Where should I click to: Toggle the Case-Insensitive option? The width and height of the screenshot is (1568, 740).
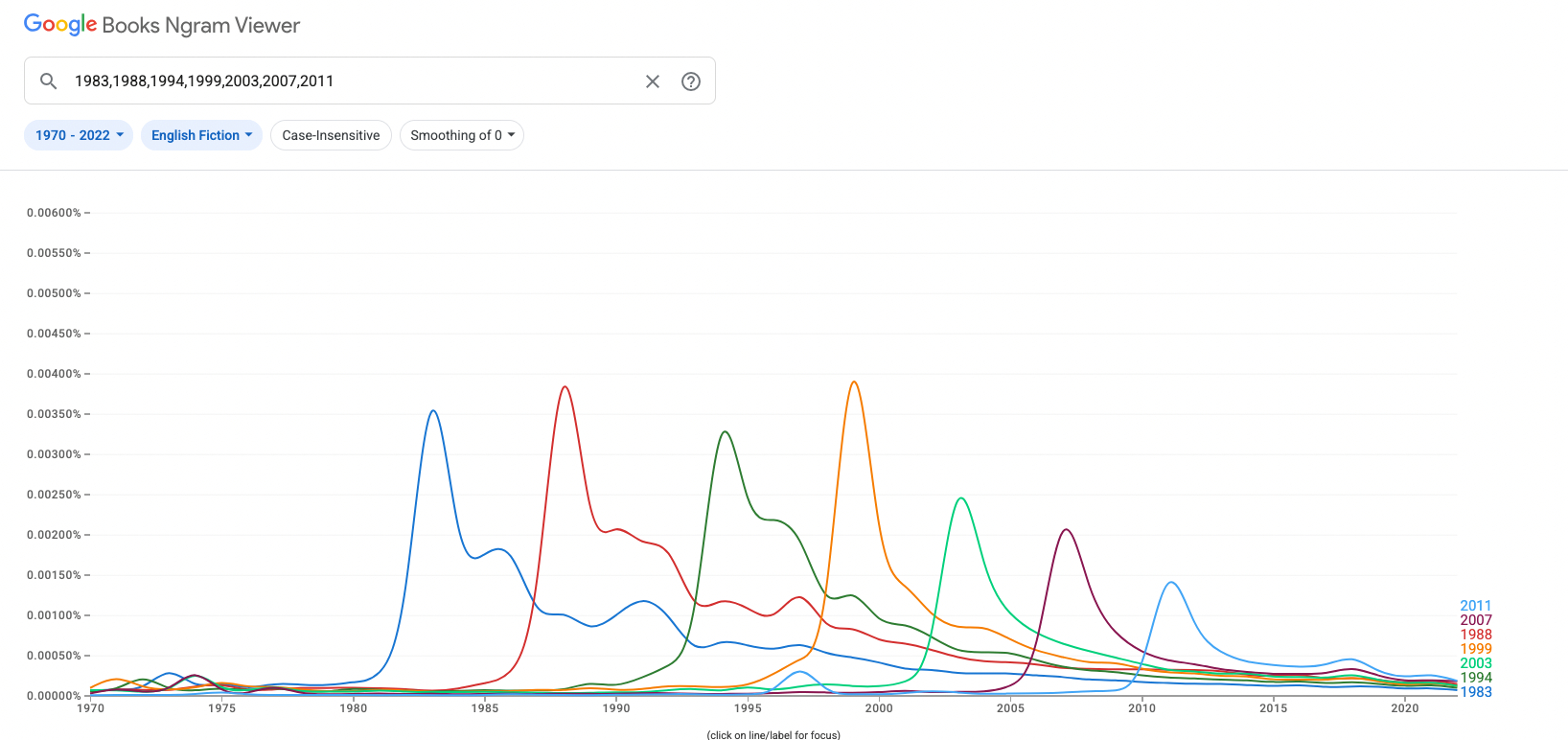click(x=331, y=135)
